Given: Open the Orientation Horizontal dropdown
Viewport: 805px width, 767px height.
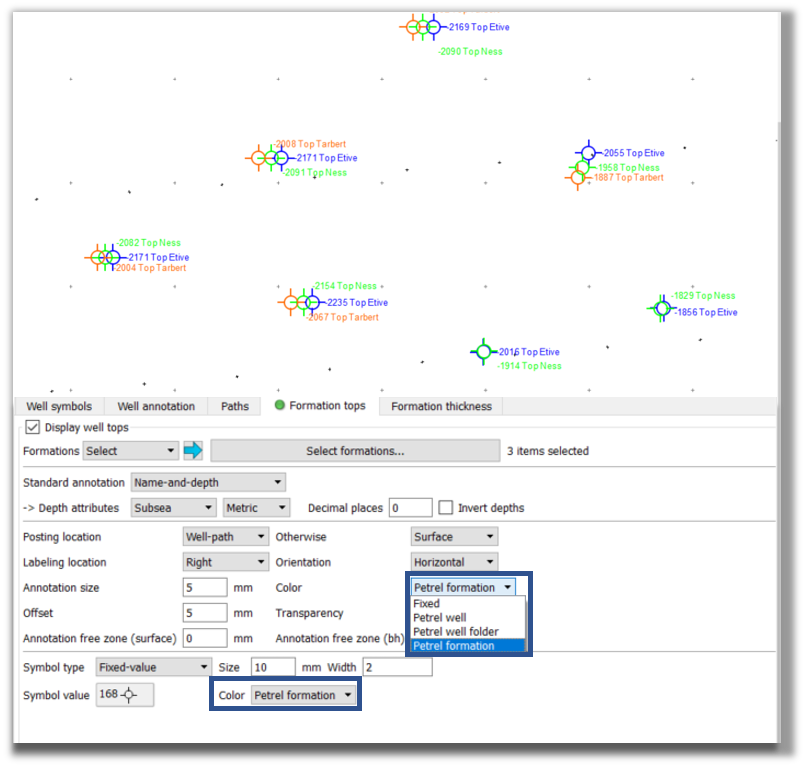Looking at the screenshot, I should 454,562.
